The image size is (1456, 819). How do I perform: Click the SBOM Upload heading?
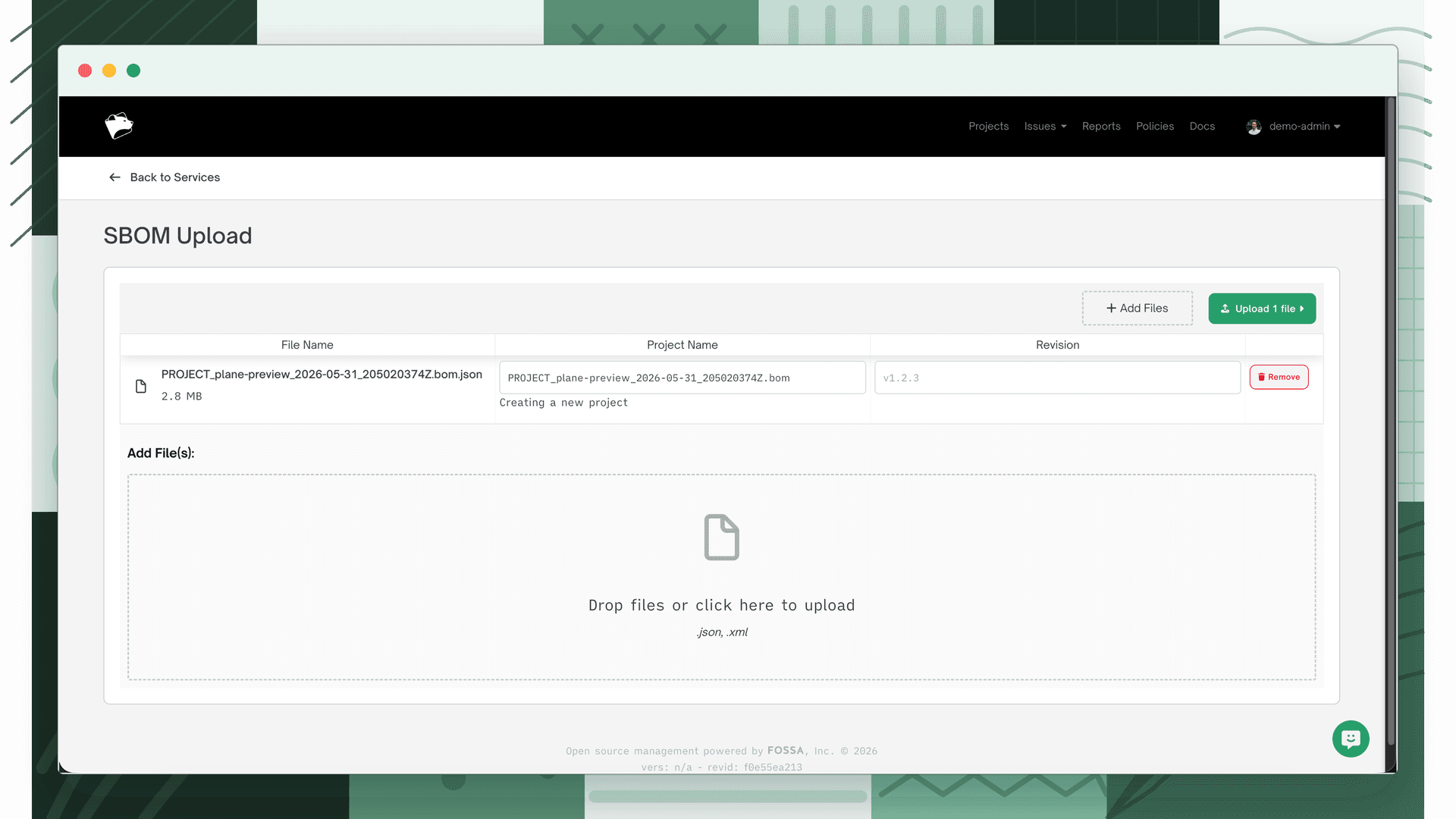point(177,236)
